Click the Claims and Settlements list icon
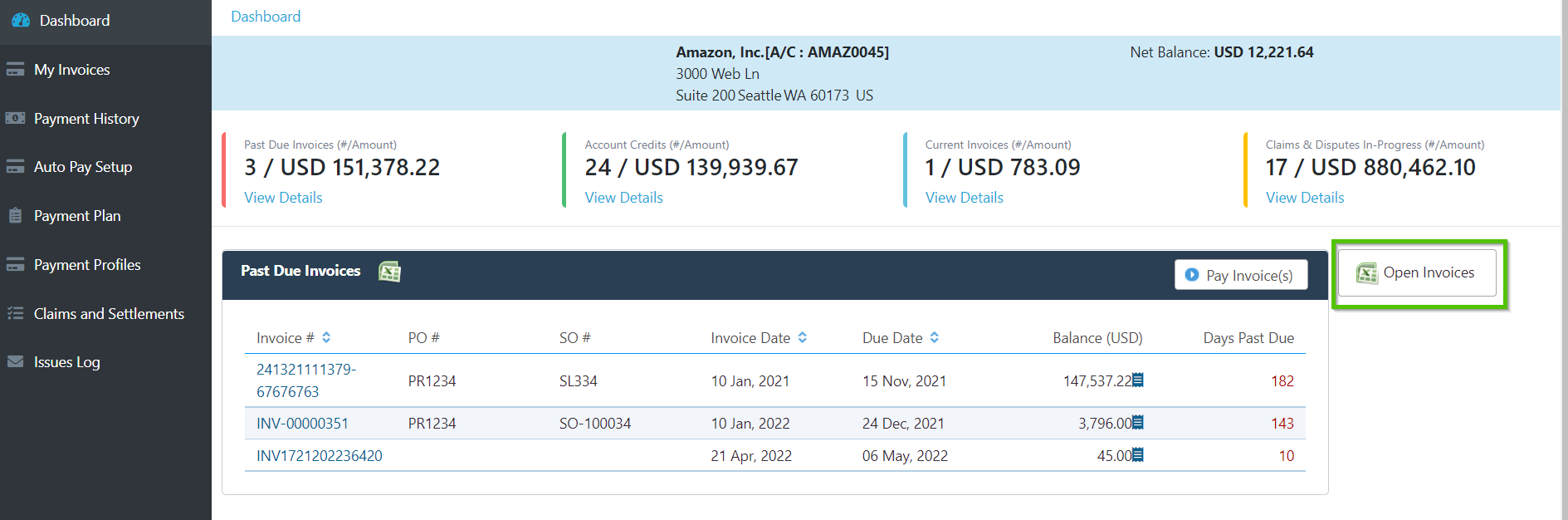This screenshot has height=520, width=1568. (x=15, y=313)
